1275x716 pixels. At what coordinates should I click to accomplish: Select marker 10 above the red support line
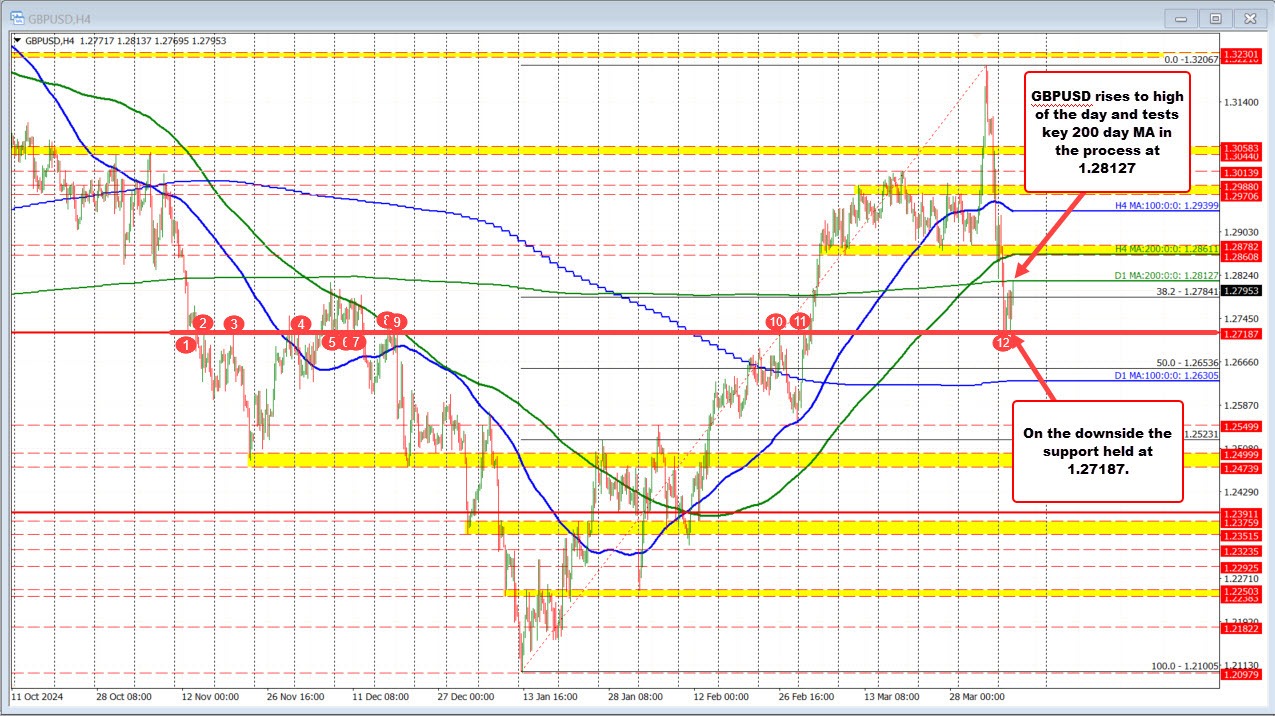(x=777, y=322)
